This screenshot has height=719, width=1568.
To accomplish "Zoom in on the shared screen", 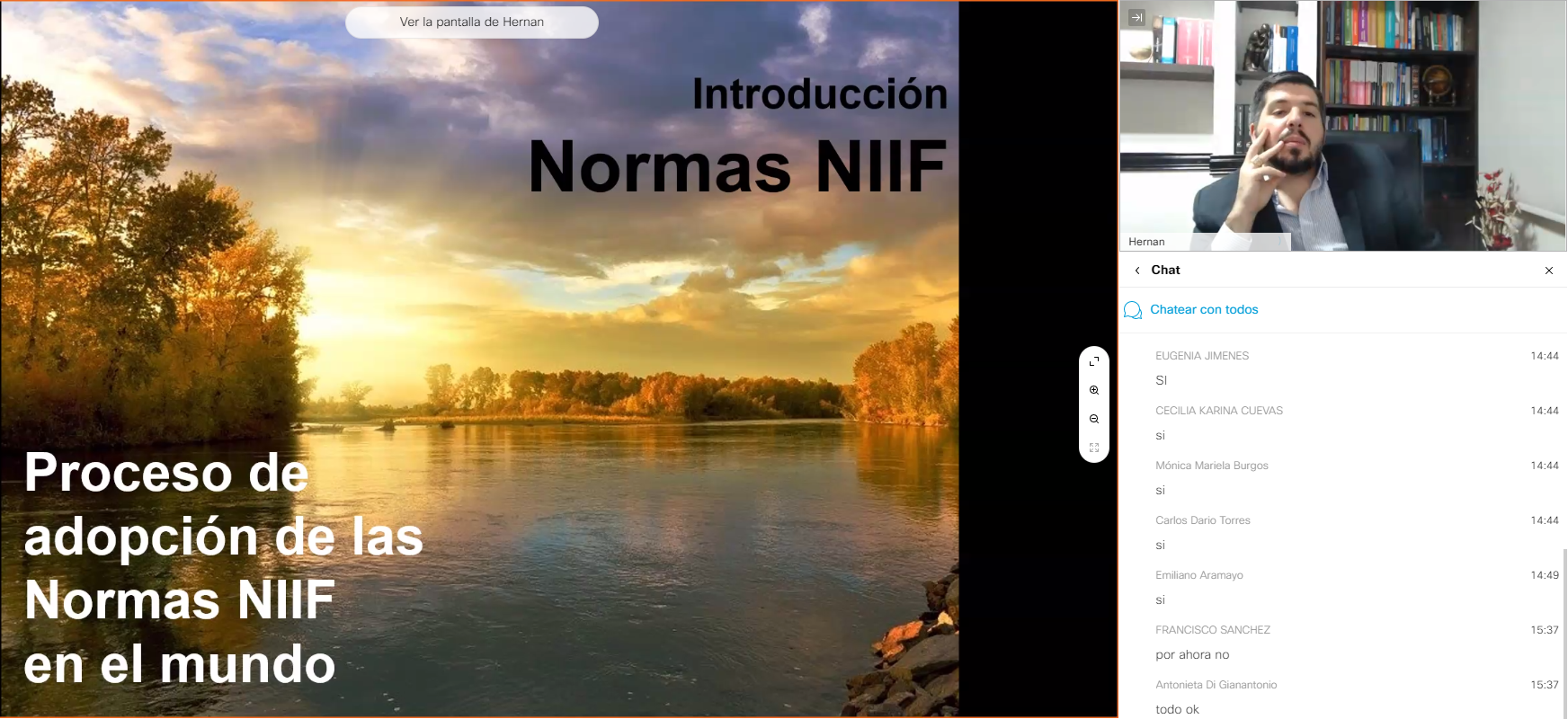I will click(1094, 390).
